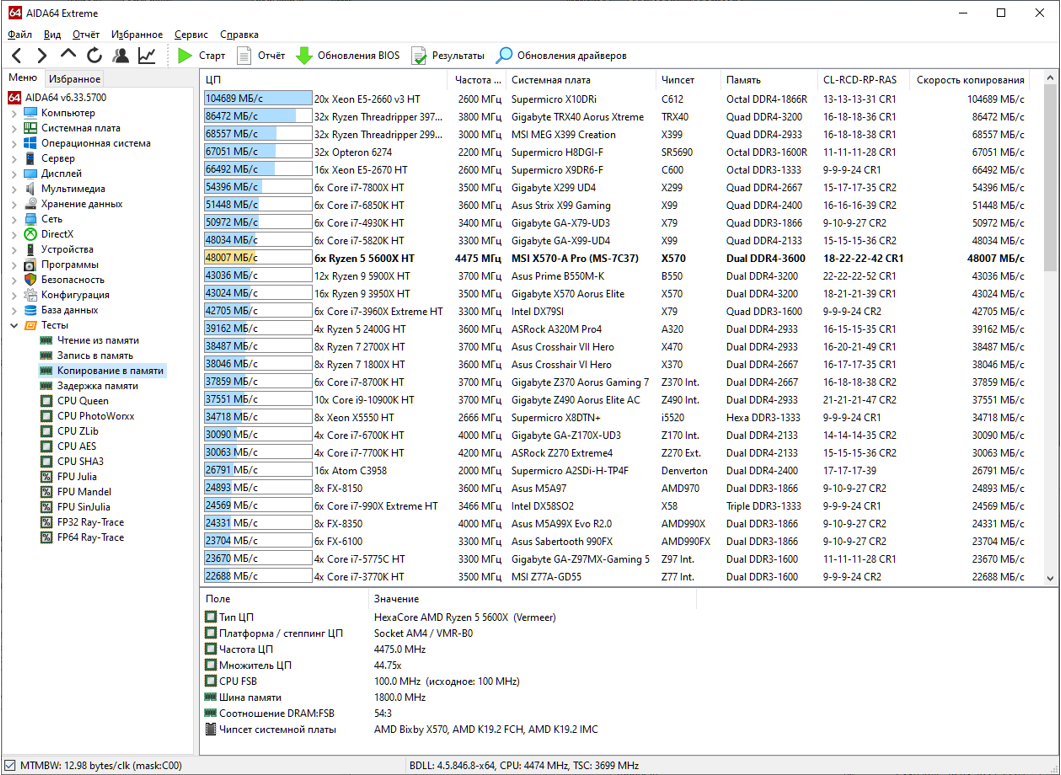Select the Безопасность shield icon
Screen dimensions: 1061x775
(x=30, y=280)
